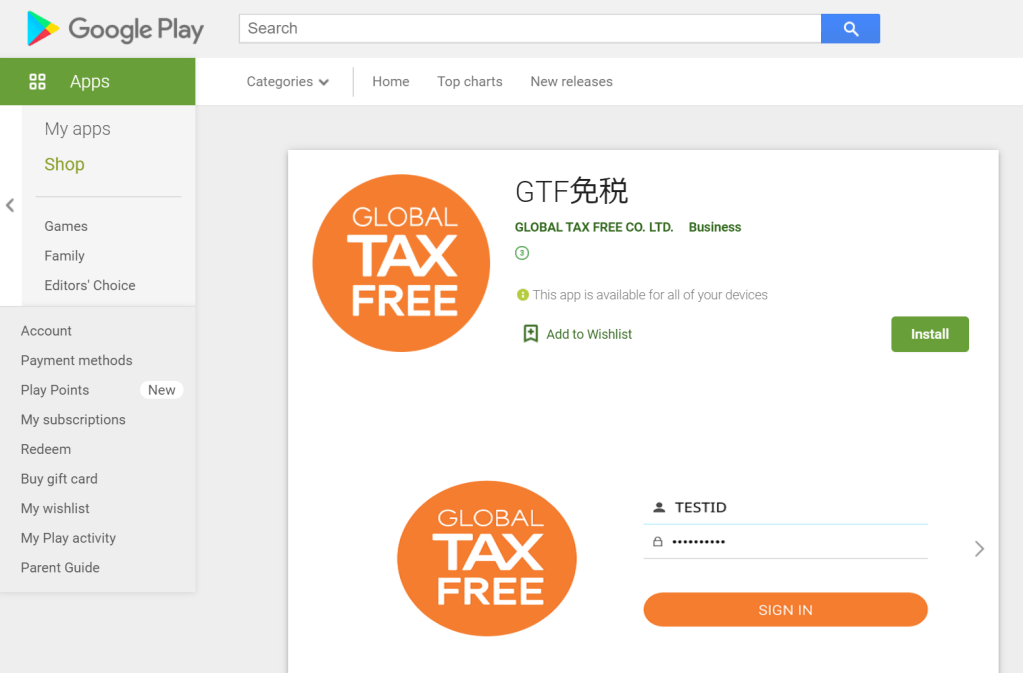Open My apps in sidebar
This screenshot has height=673, width=1023.
77,129
